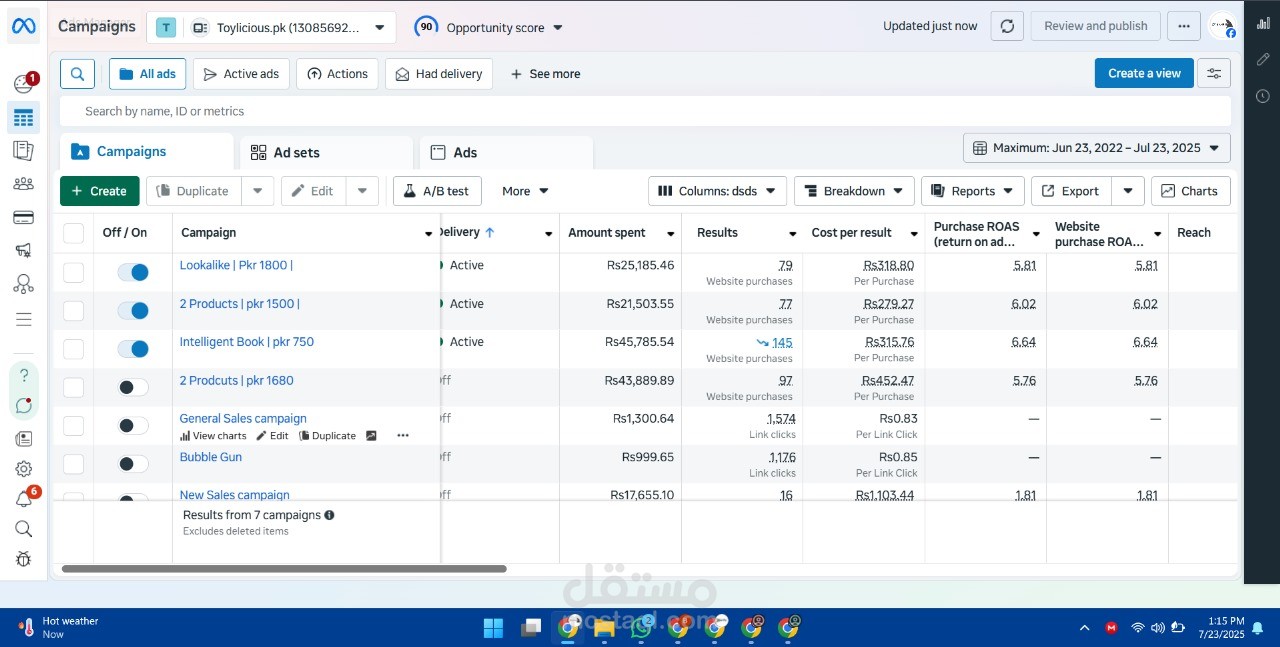Click the pencil edit icon in right panel
The image size is (1280, 647).
pos(1263,59)
